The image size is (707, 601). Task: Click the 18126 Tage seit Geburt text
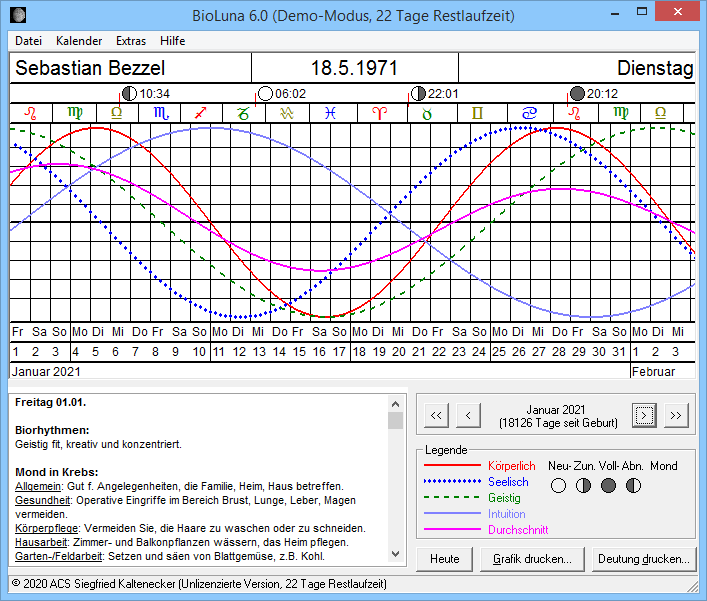pos(558,423)
